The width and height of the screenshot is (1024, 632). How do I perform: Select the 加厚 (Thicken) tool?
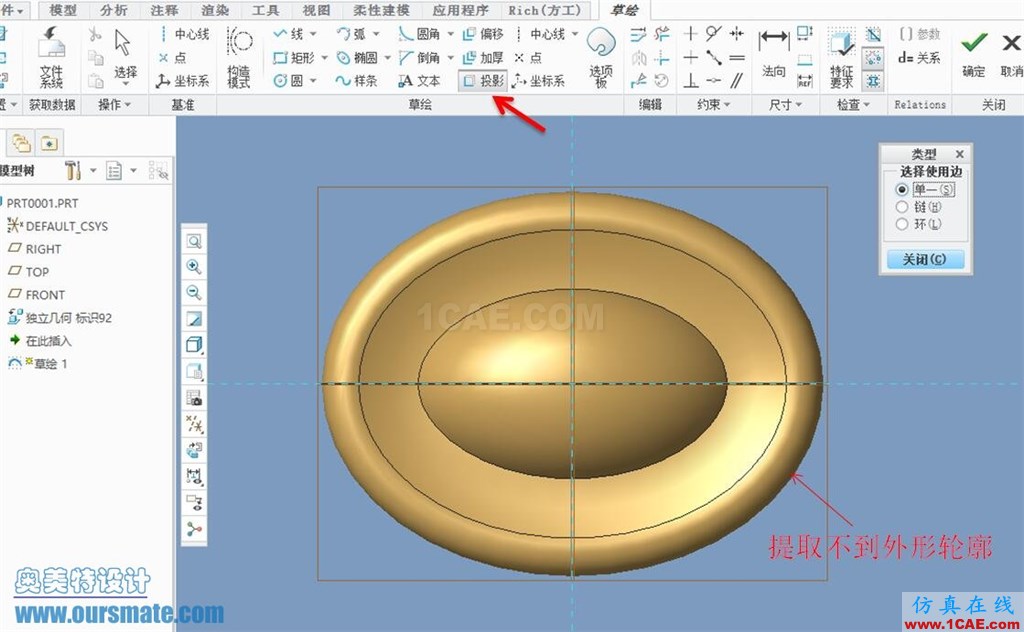[x=483, y=57]
